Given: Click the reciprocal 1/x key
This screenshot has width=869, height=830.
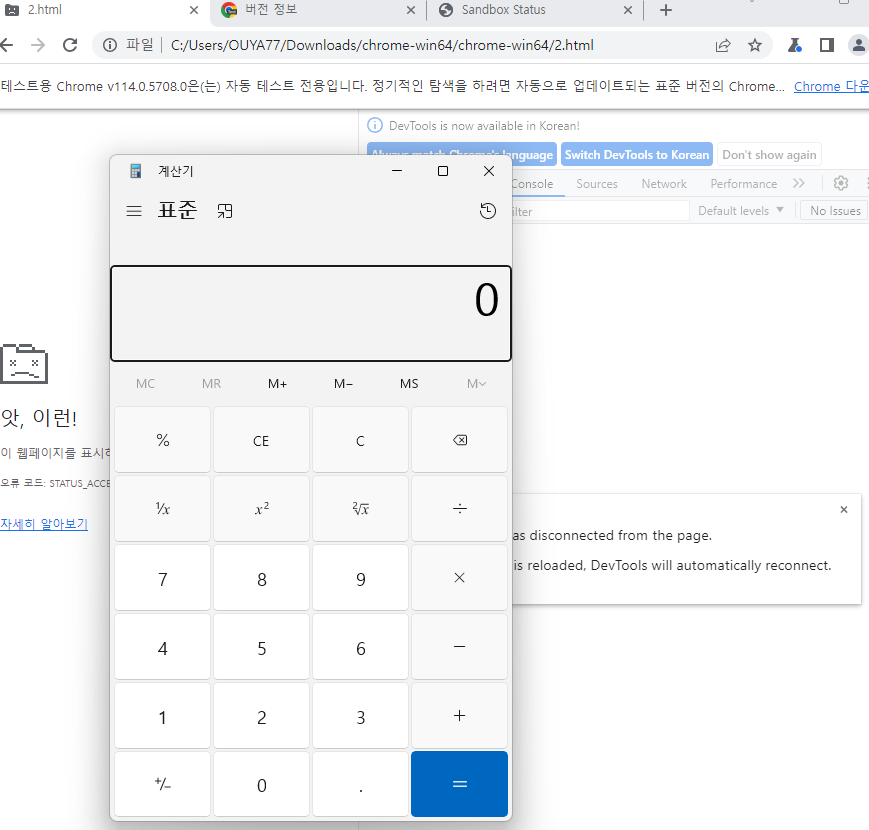Looking at the screenshot, I should coord(162,509).
